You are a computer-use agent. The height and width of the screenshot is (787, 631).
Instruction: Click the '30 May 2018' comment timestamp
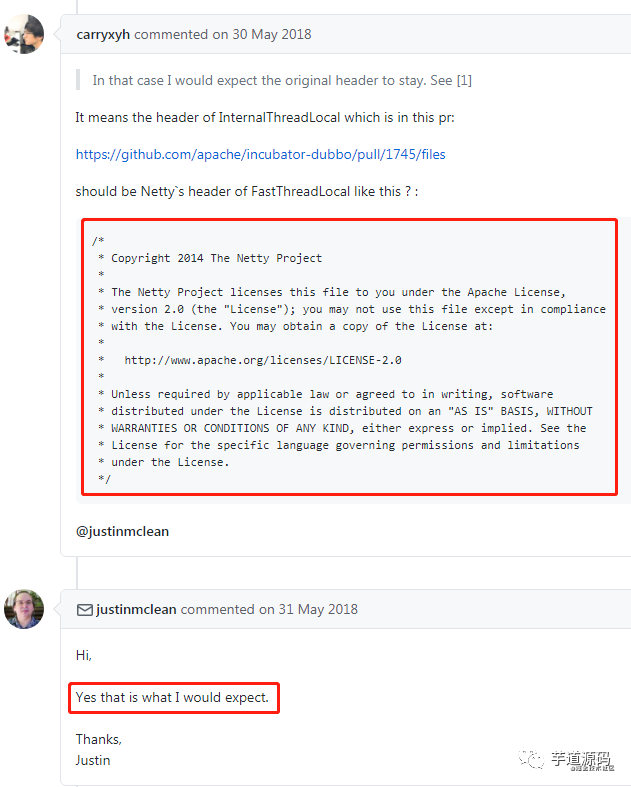272,34
